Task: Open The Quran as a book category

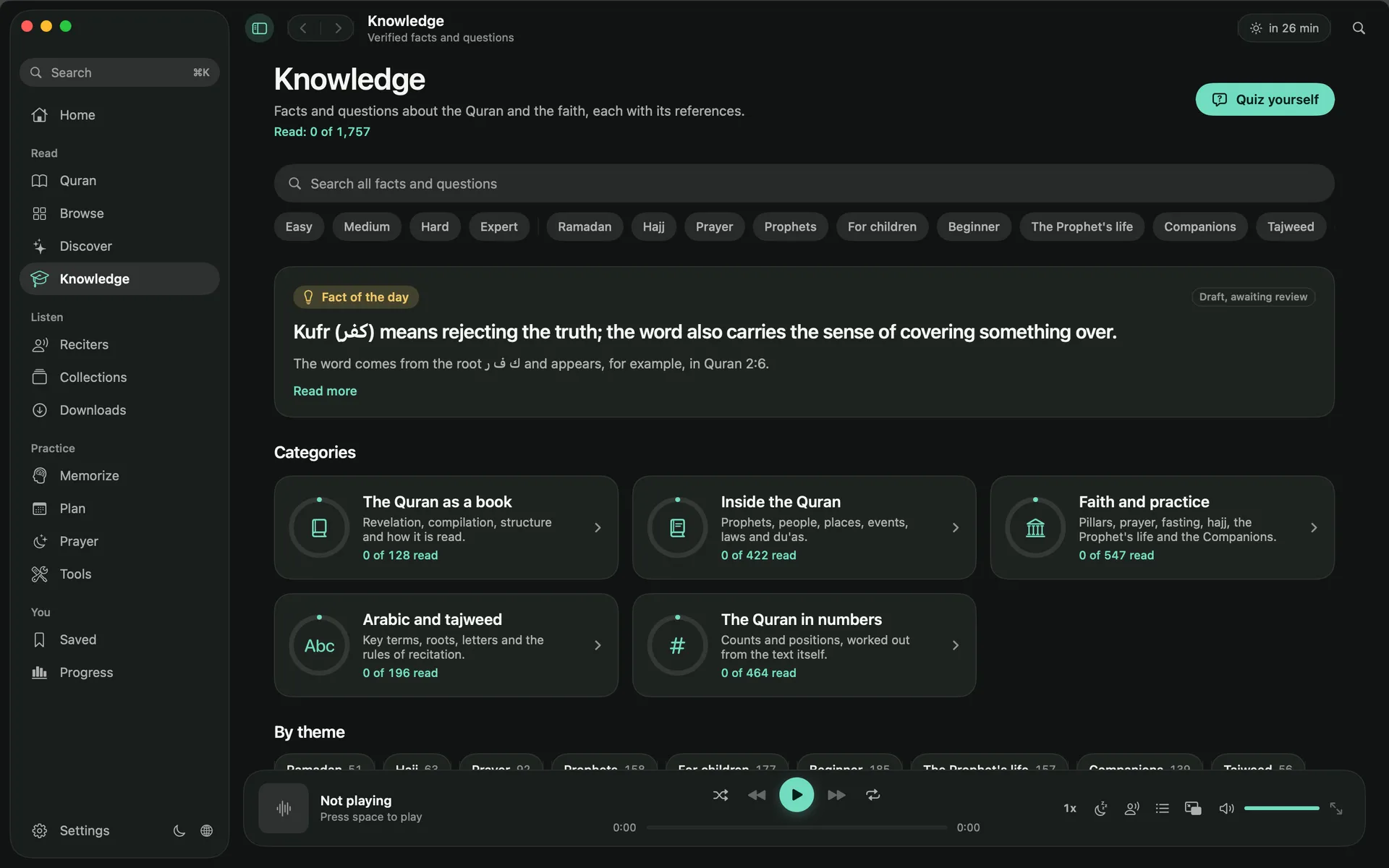Action: (x=446, y=527)
